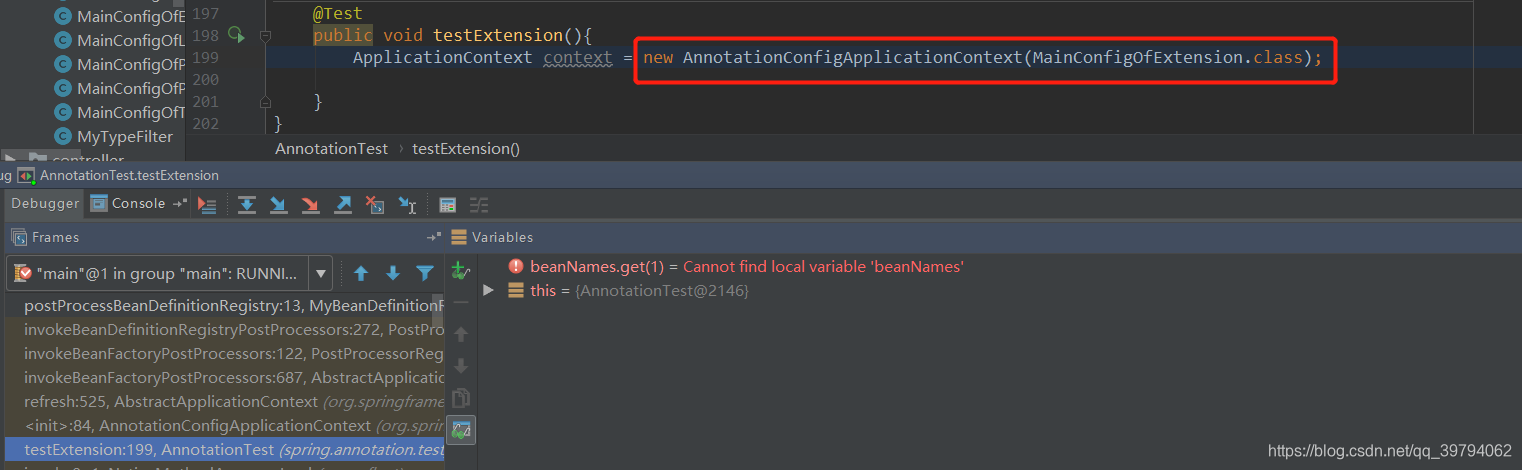
Task: Click the @Test annotation in editor
Action: coord(338,13)
